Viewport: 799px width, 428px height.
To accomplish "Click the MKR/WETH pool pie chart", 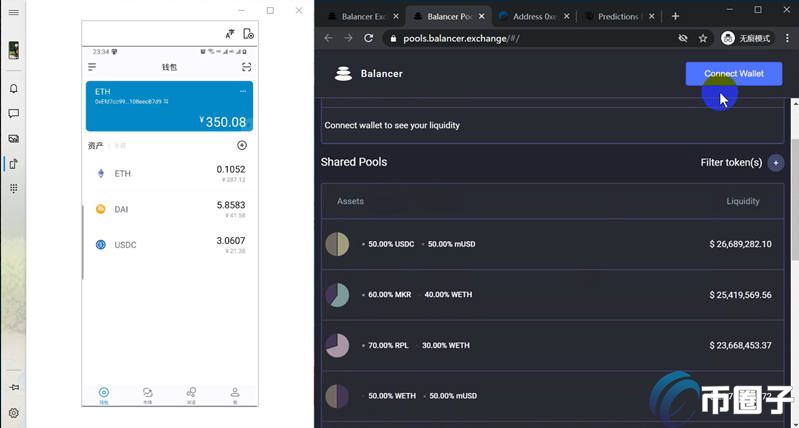I will point(337,295).
